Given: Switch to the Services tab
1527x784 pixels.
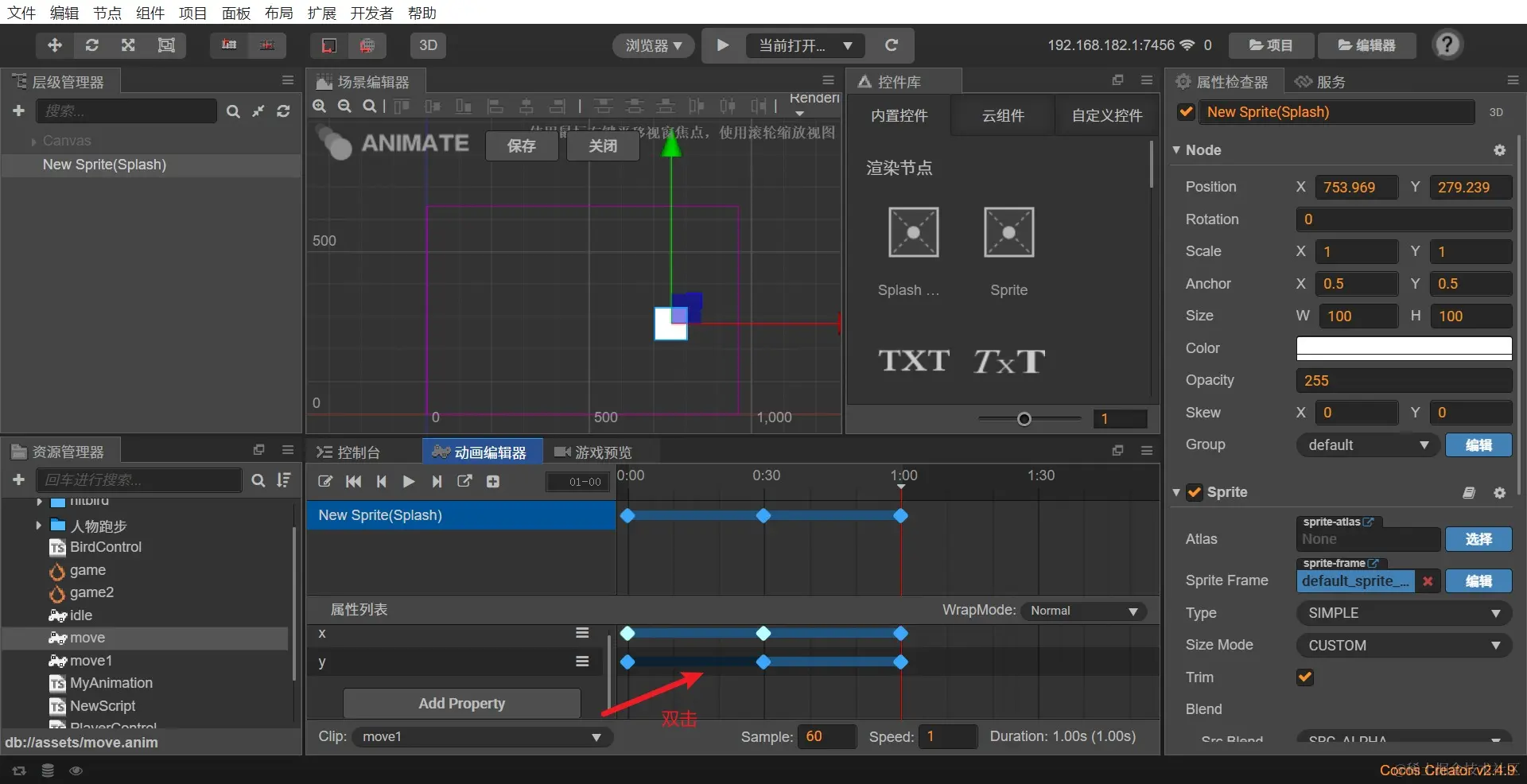Looking at the screenshot, I should (x=1320, y=82).
